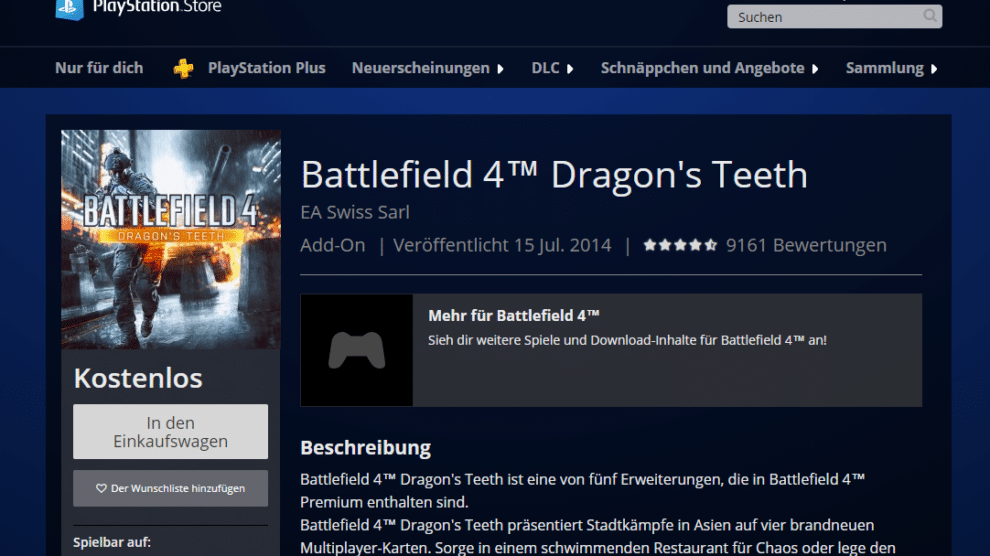The width and height of the screenshot is (990, 556).
Task: Open the Nur für dich tab
Action: click(x=99, y=68)
